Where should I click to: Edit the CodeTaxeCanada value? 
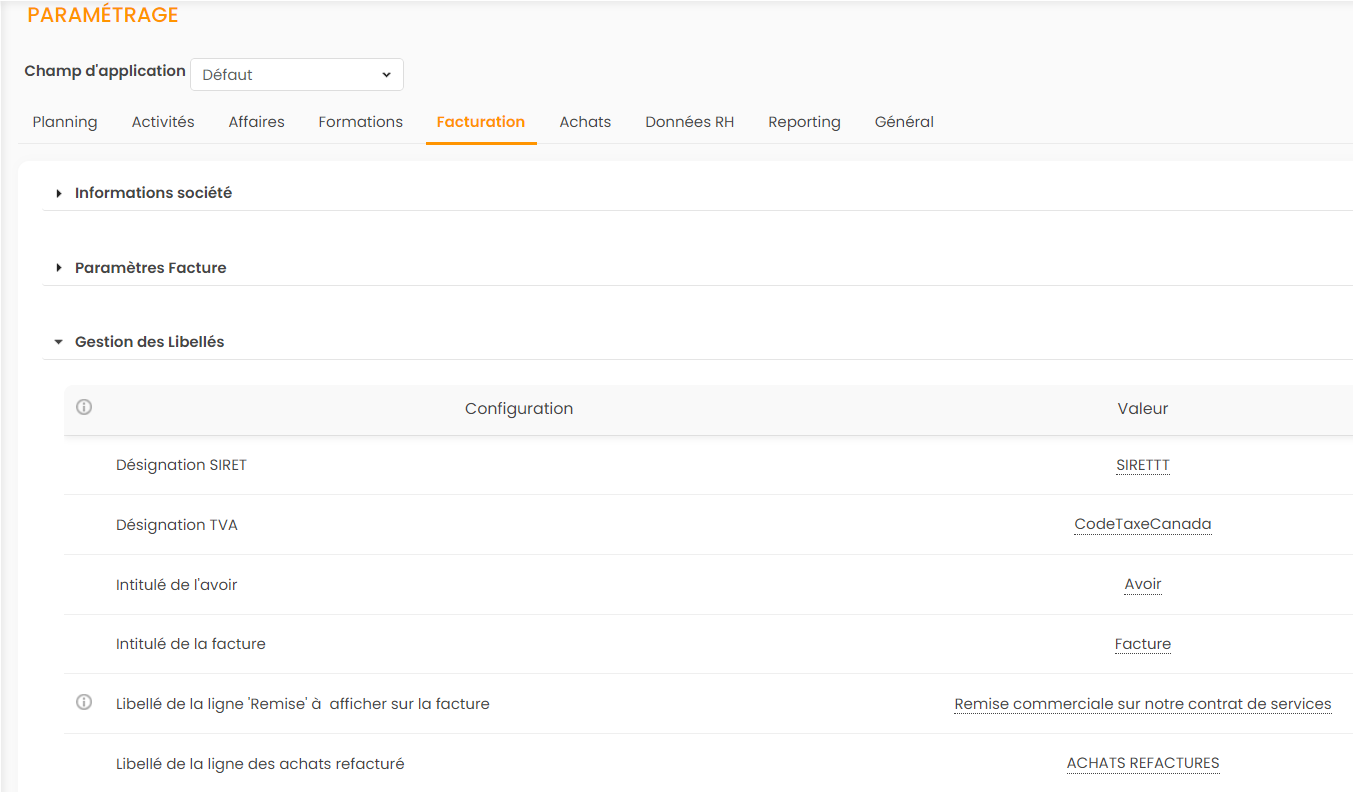pyautogui.click(x=1142, y=524)
